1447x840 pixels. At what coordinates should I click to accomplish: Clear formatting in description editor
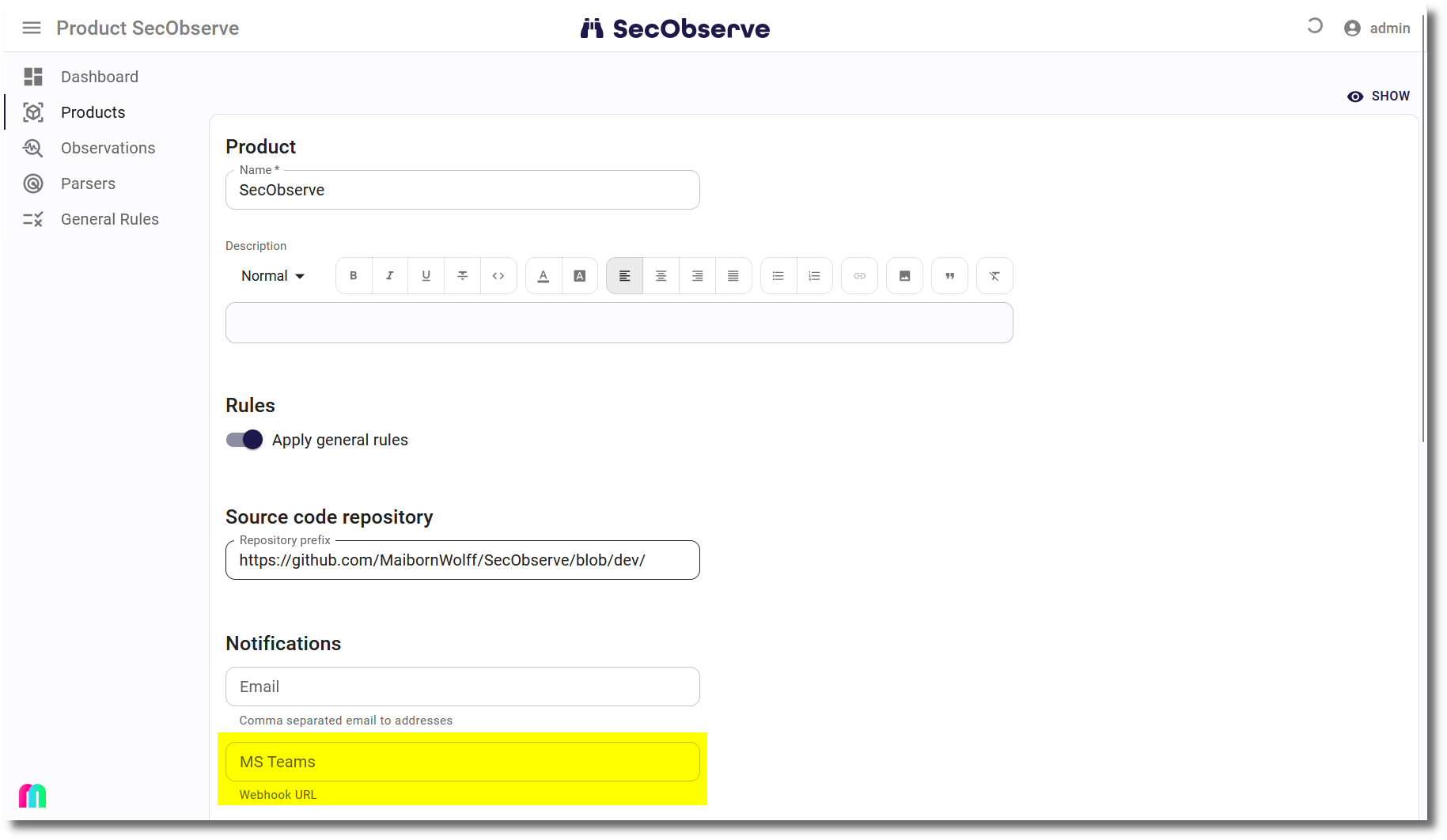tap(994, 276)
